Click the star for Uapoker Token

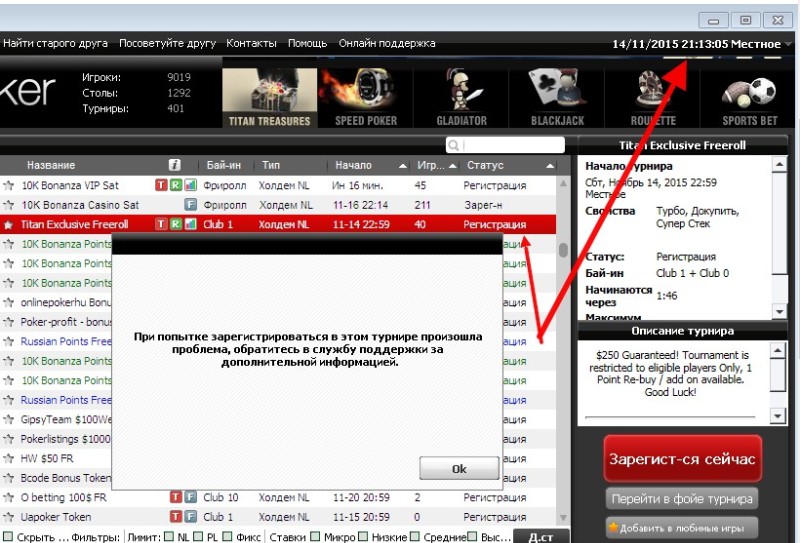click(9, 517)
